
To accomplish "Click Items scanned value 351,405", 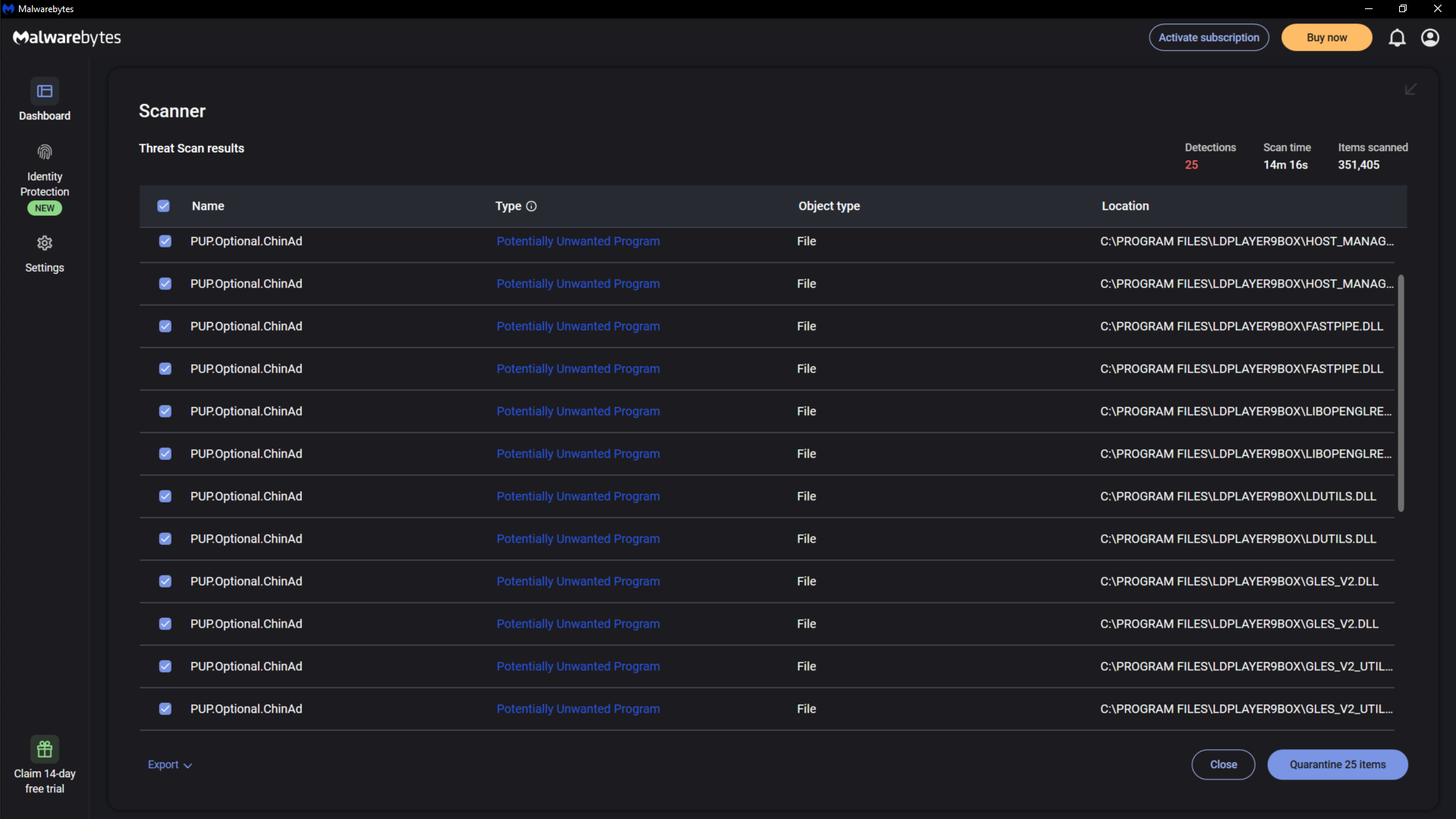I will point(1358,165).
